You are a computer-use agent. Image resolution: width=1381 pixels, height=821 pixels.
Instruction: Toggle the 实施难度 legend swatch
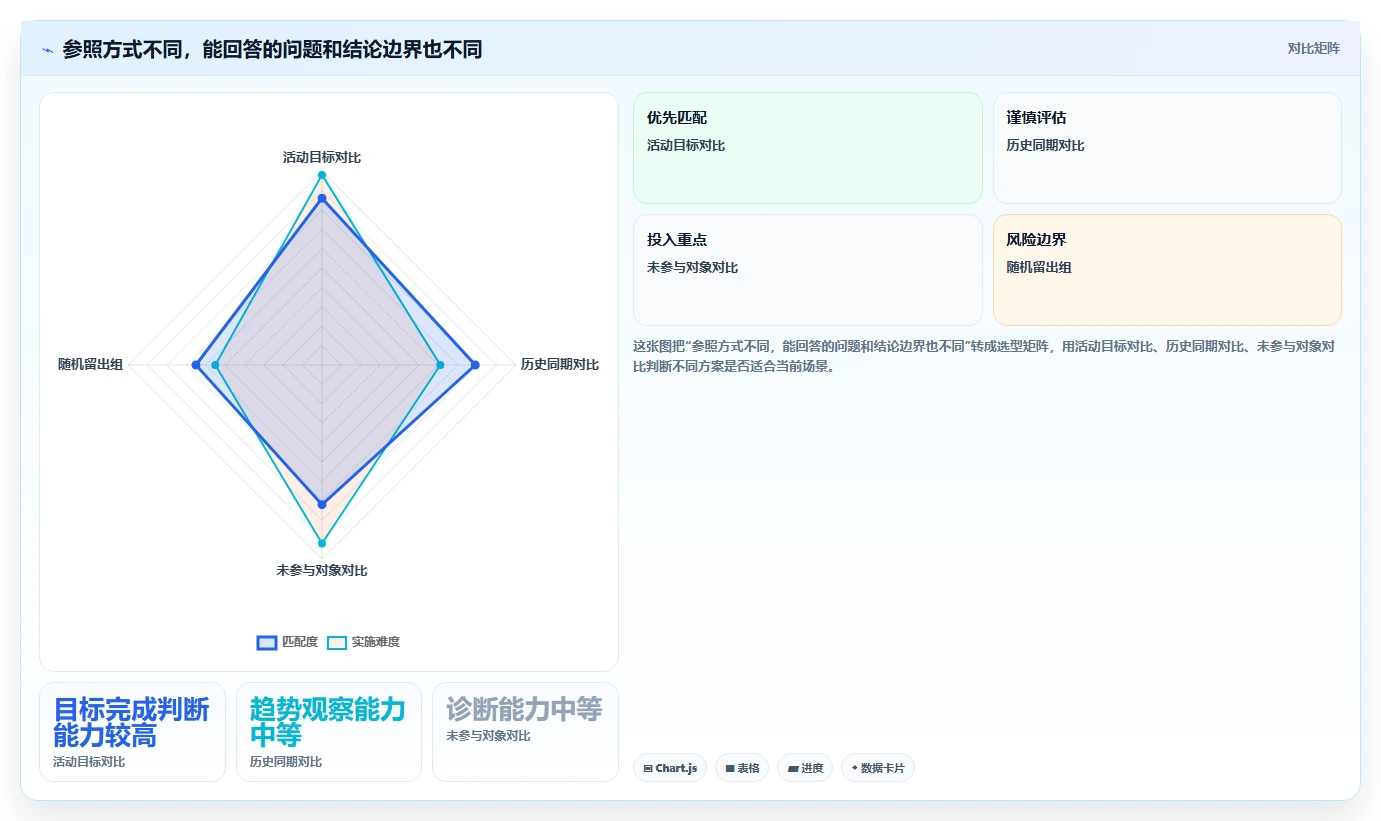click(x=337, y=642)
